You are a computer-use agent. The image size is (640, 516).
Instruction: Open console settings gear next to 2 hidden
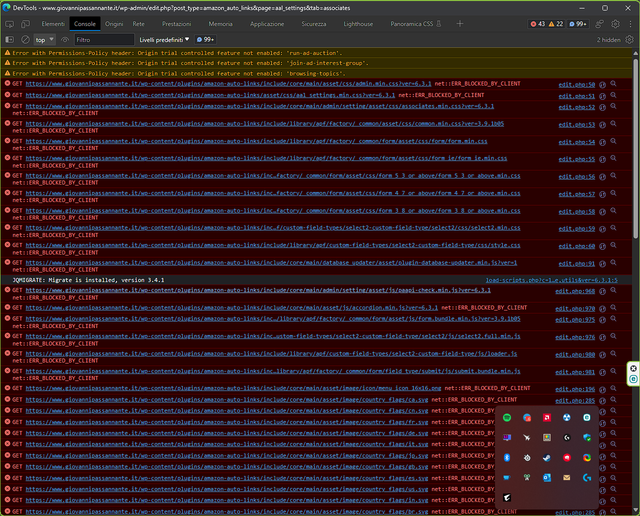pos(629,40)
